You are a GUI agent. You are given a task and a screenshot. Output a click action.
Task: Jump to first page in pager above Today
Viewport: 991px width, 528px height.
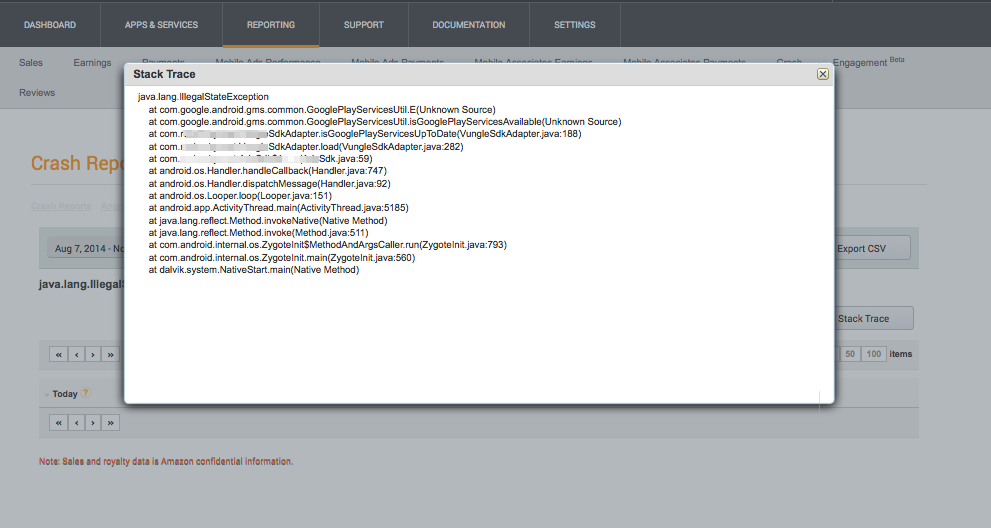tap(59, 354)
